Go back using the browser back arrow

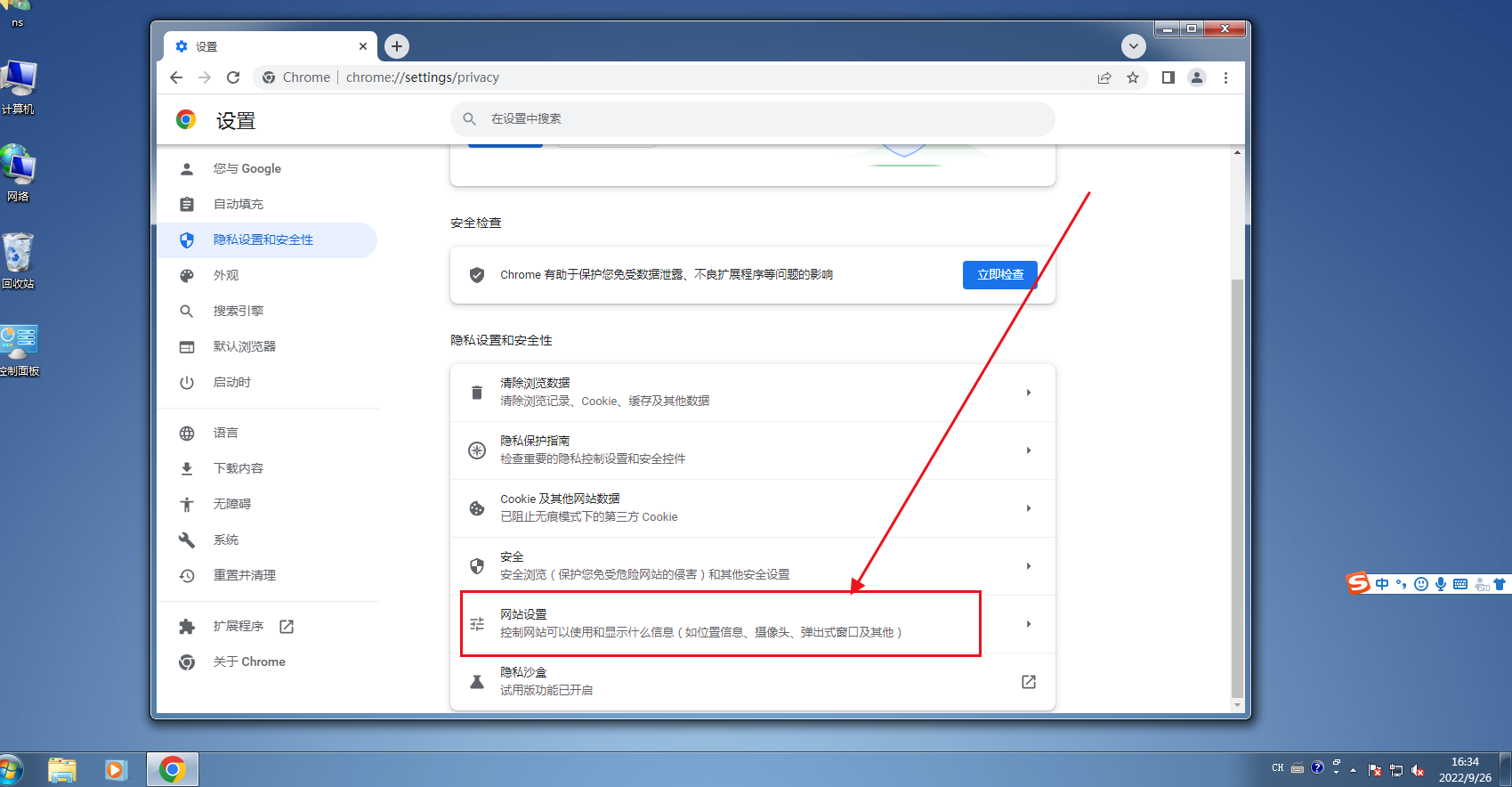pyautogui.click(x=176, y=77)
